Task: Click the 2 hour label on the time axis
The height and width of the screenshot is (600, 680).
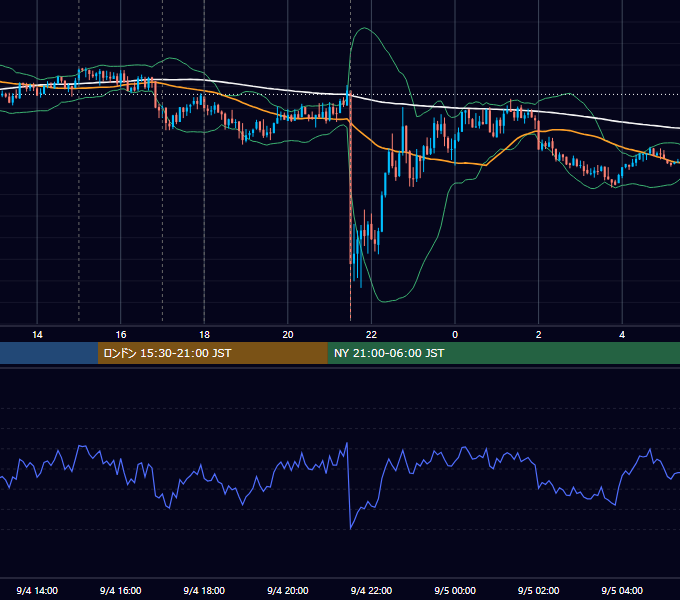Action: click(539, 335)
